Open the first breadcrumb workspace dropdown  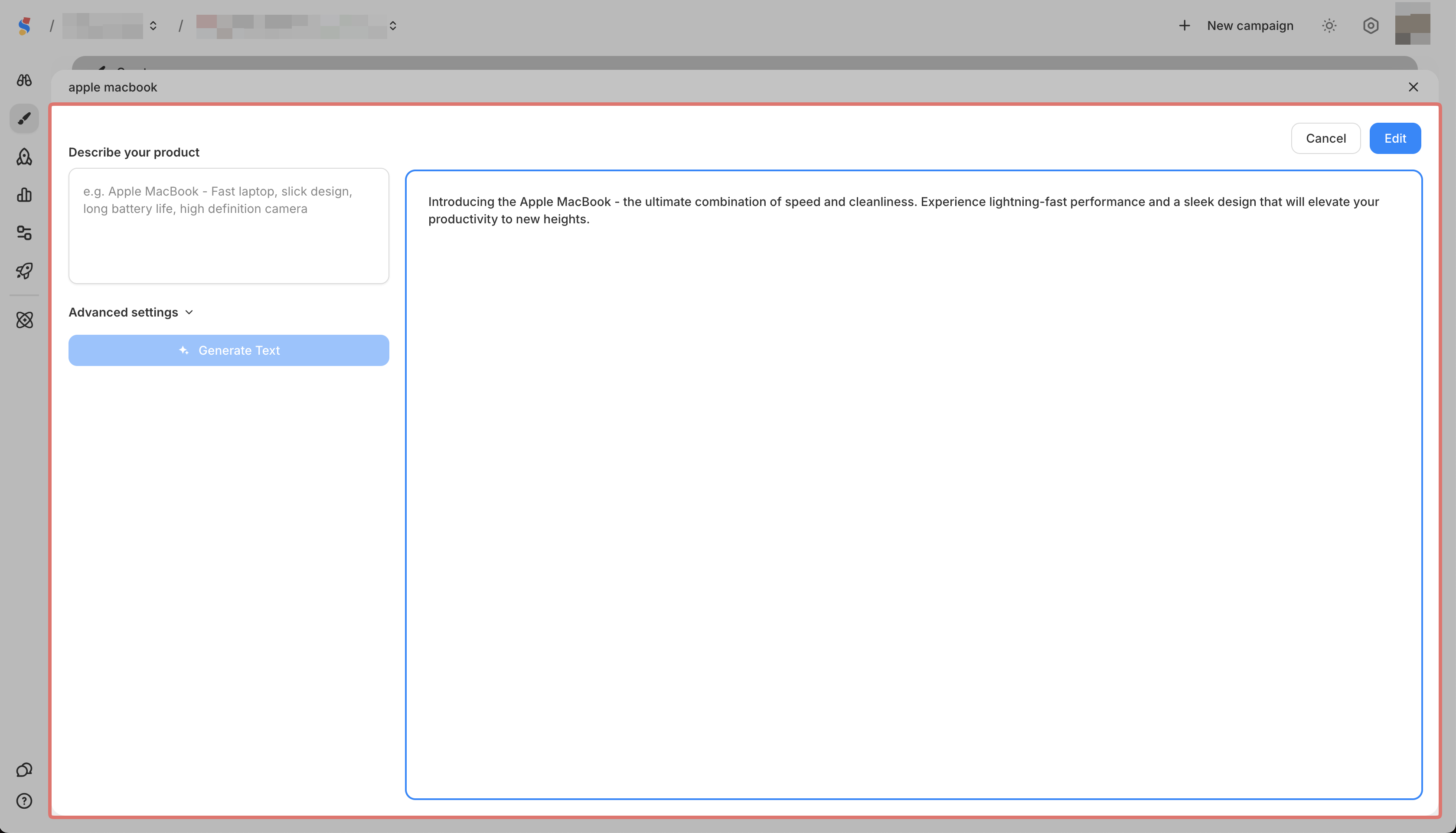click(x=110, y=26)
